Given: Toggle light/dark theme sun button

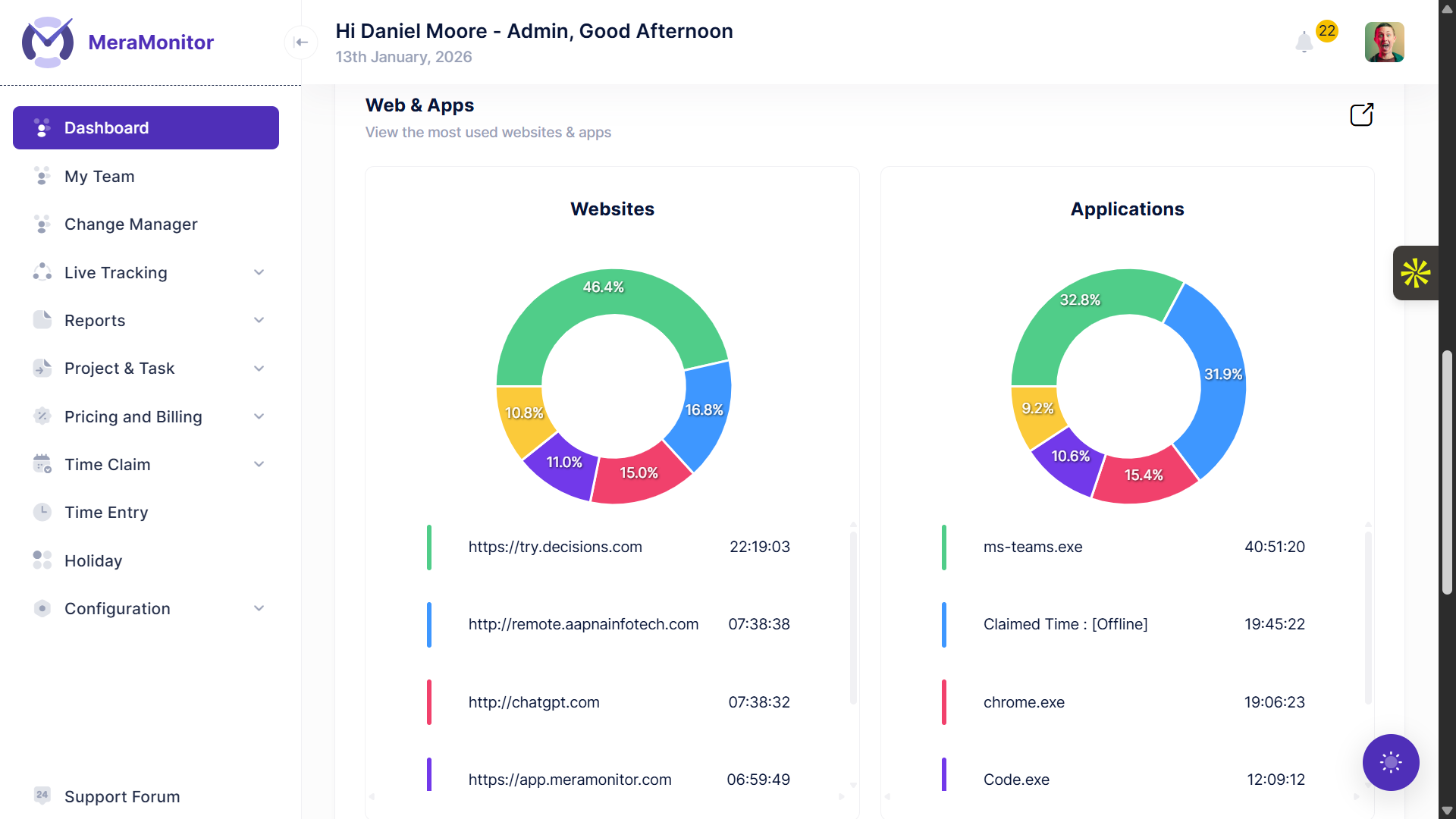Looking at the screenshot, I should (x=1390, y=762).
